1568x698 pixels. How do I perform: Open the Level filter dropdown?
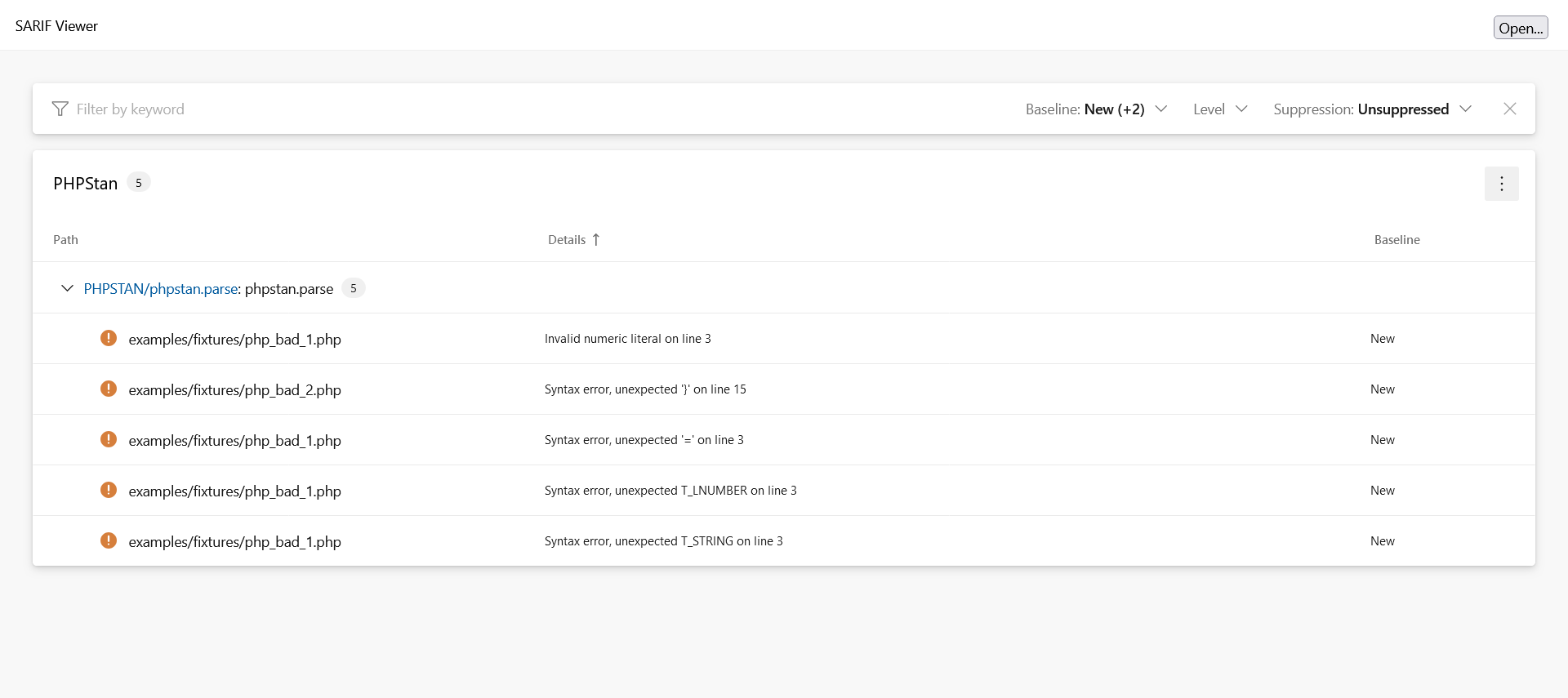coord(1220,109)
